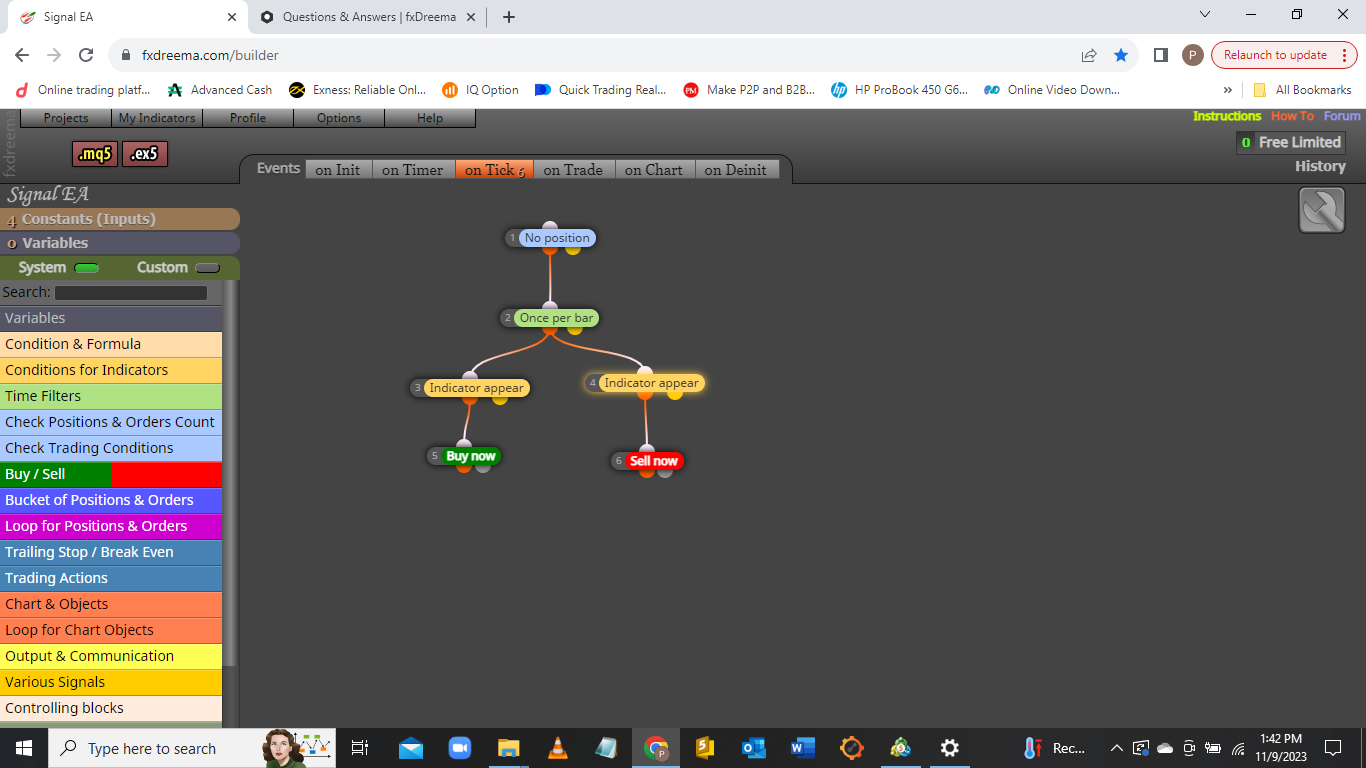Select the No position block
Screen dimensions: 1366x768
pyautogui.click(x=557, y=238)
